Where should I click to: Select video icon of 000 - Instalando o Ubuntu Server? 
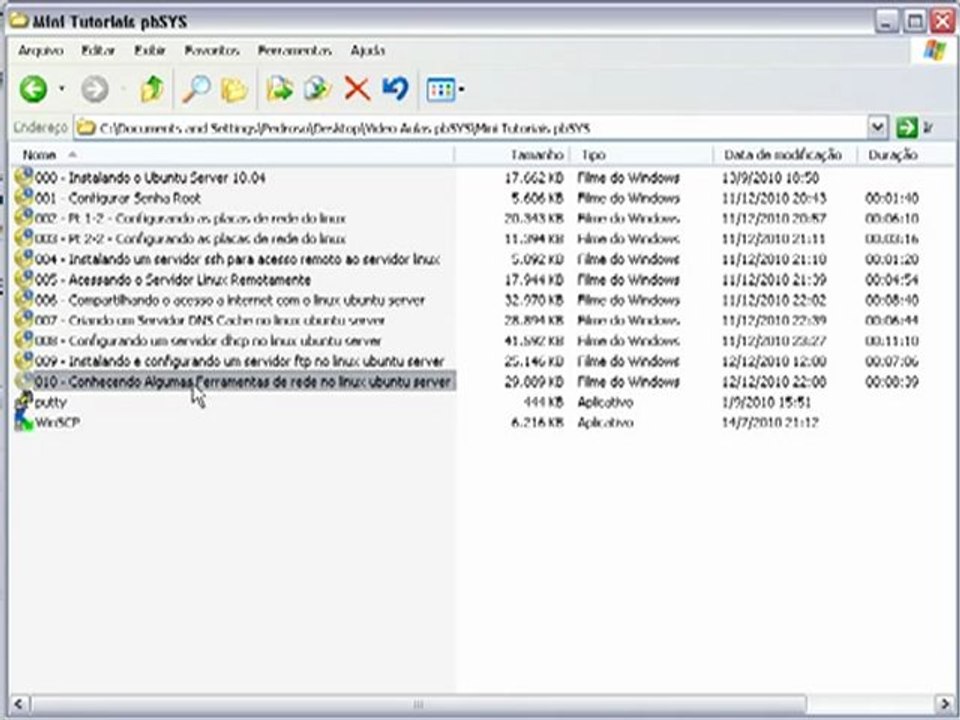[23, 177]
